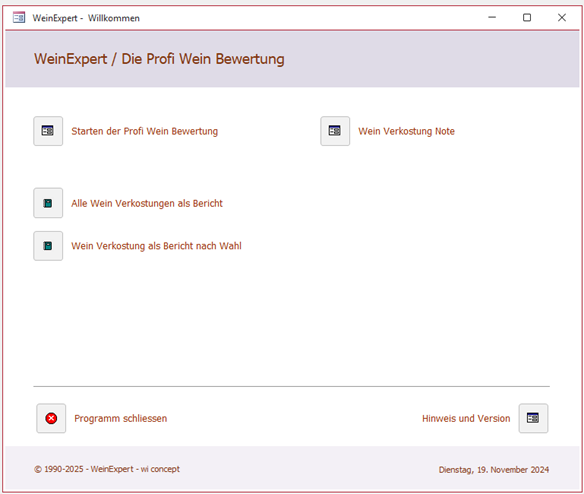Click the date 'Dienstag, 19. November 2024'

pyautogui.click(x=494, y=470)
